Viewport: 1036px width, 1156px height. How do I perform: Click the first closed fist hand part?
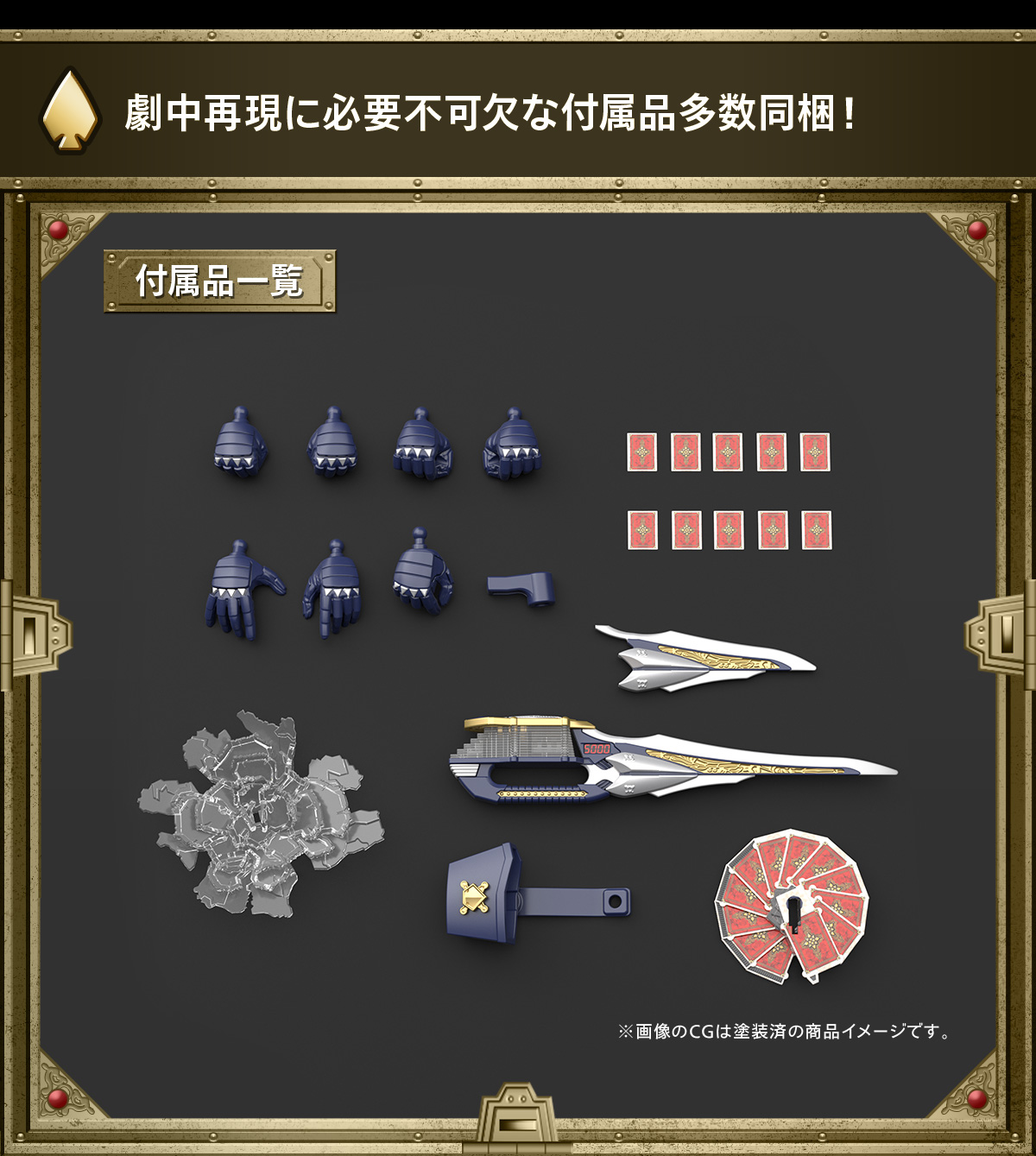coord(240,443)
